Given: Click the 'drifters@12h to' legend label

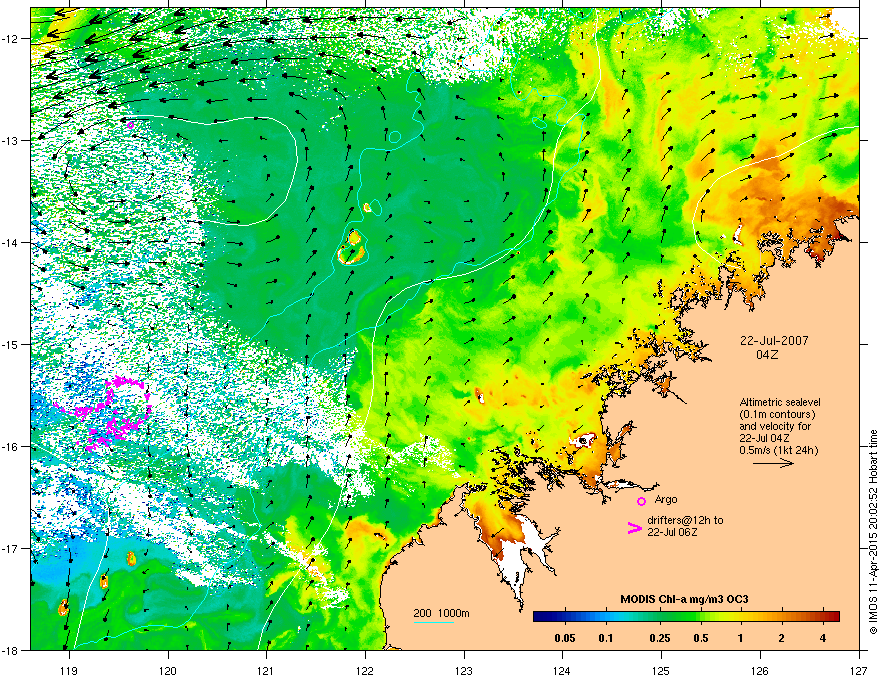Looking at the screenshot, I should click(x=685, y=520).
